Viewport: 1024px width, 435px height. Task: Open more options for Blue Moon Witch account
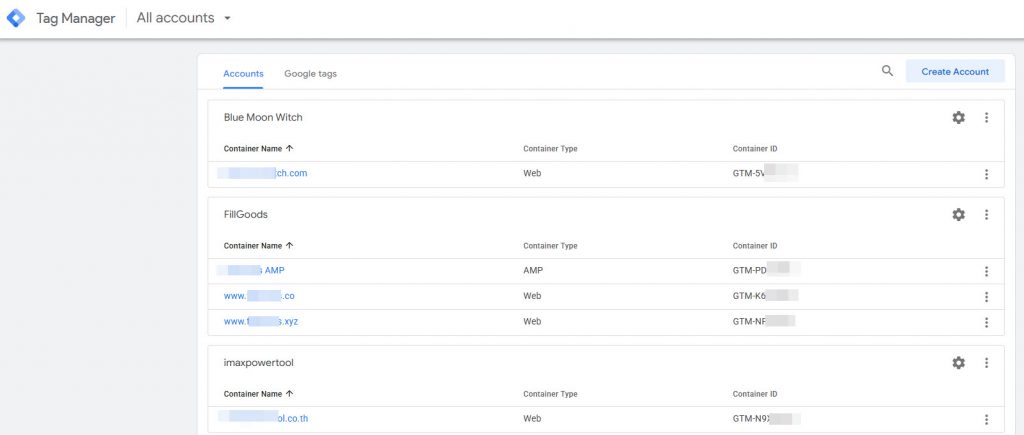pyautogui.click(x=986, y=118)
